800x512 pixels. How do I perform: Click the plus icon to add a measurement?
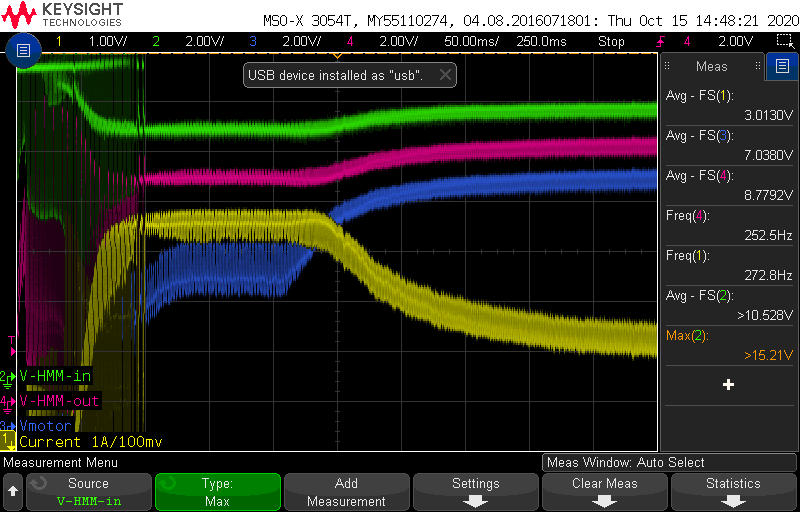pos(728,384)
